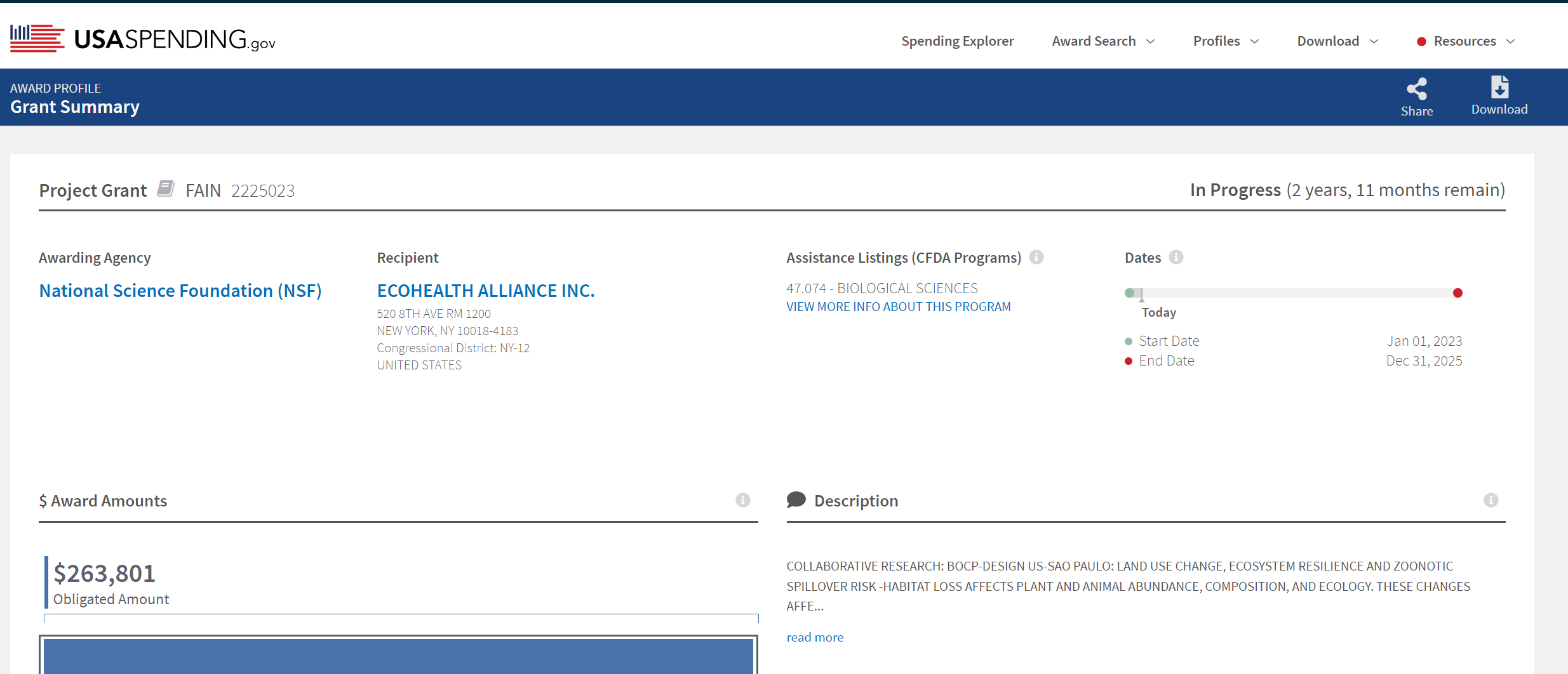This screenshot has height=674, width=1568.
Task: Click the blue obligated amount bar
Action: [398, 656]
